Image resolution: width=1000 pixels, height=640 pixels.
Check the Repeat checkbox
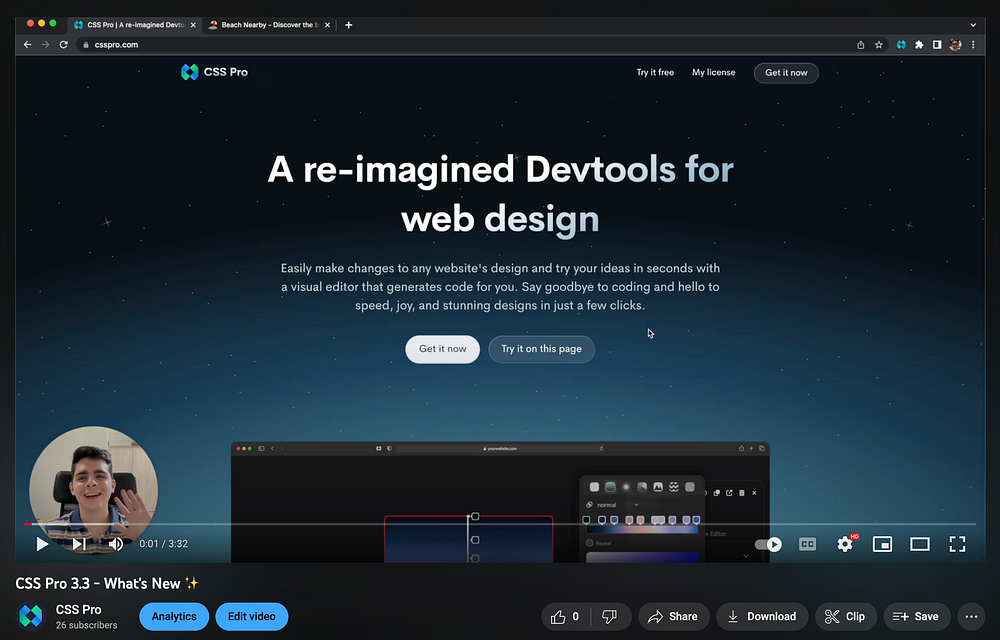[590, 543]
